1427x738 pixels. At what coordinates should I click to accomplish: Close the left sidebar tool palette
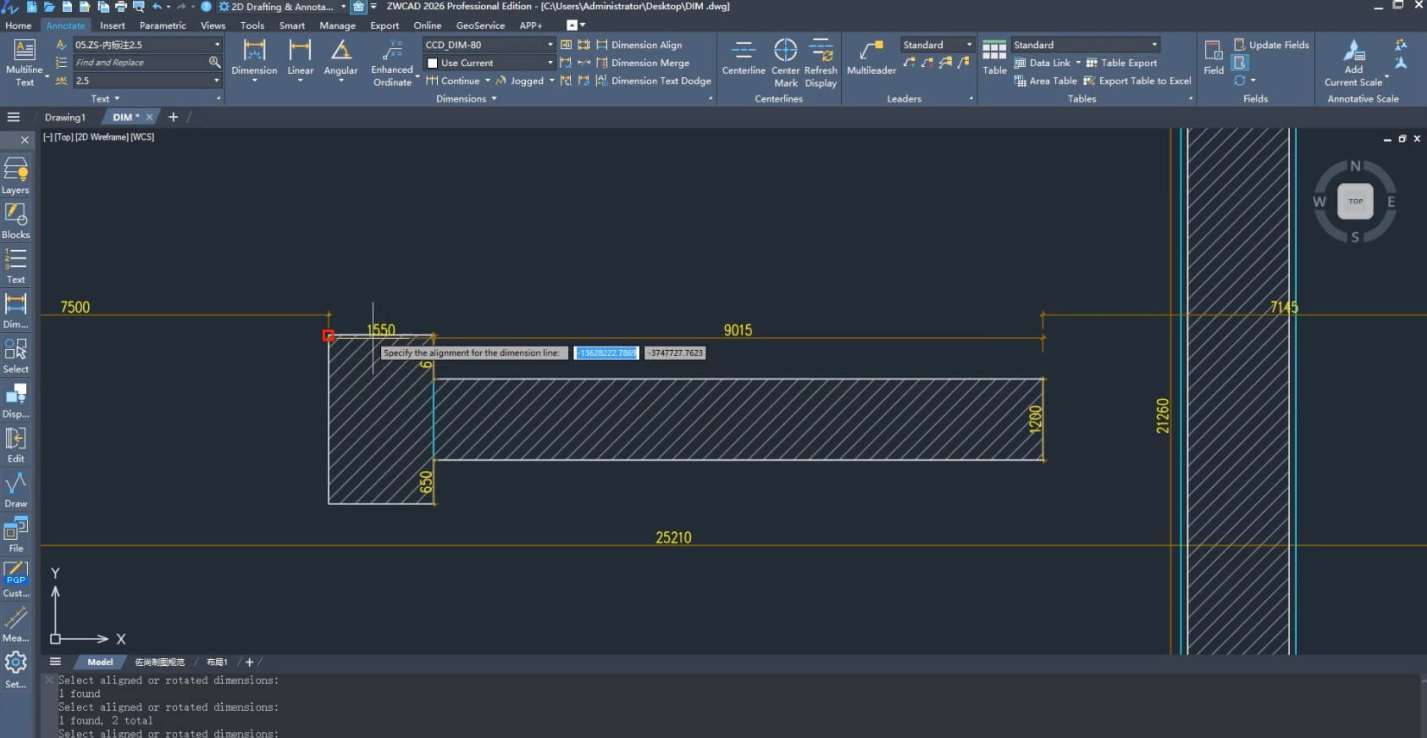pyautogui.click(x=25, y=140)
